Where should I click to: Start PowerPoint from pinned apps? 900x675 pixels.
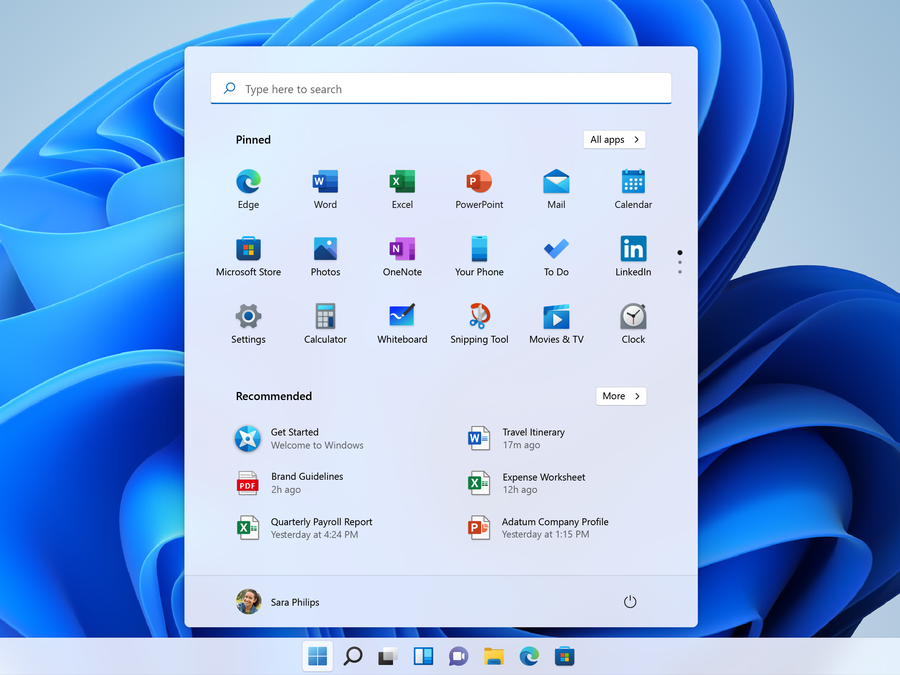(479, 189)
